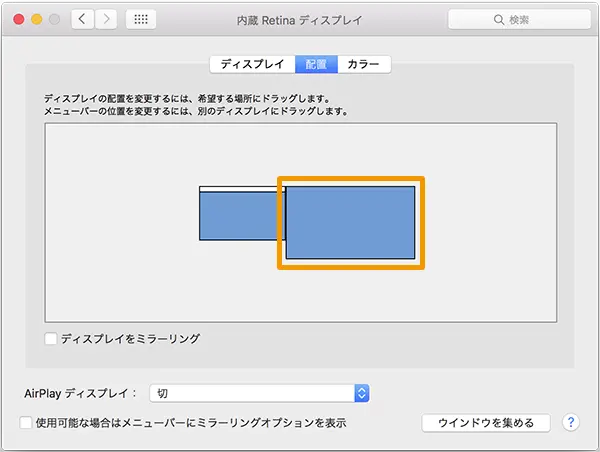Click the ウインドウを集める button
600x452 pixels.
coord(486,423)
